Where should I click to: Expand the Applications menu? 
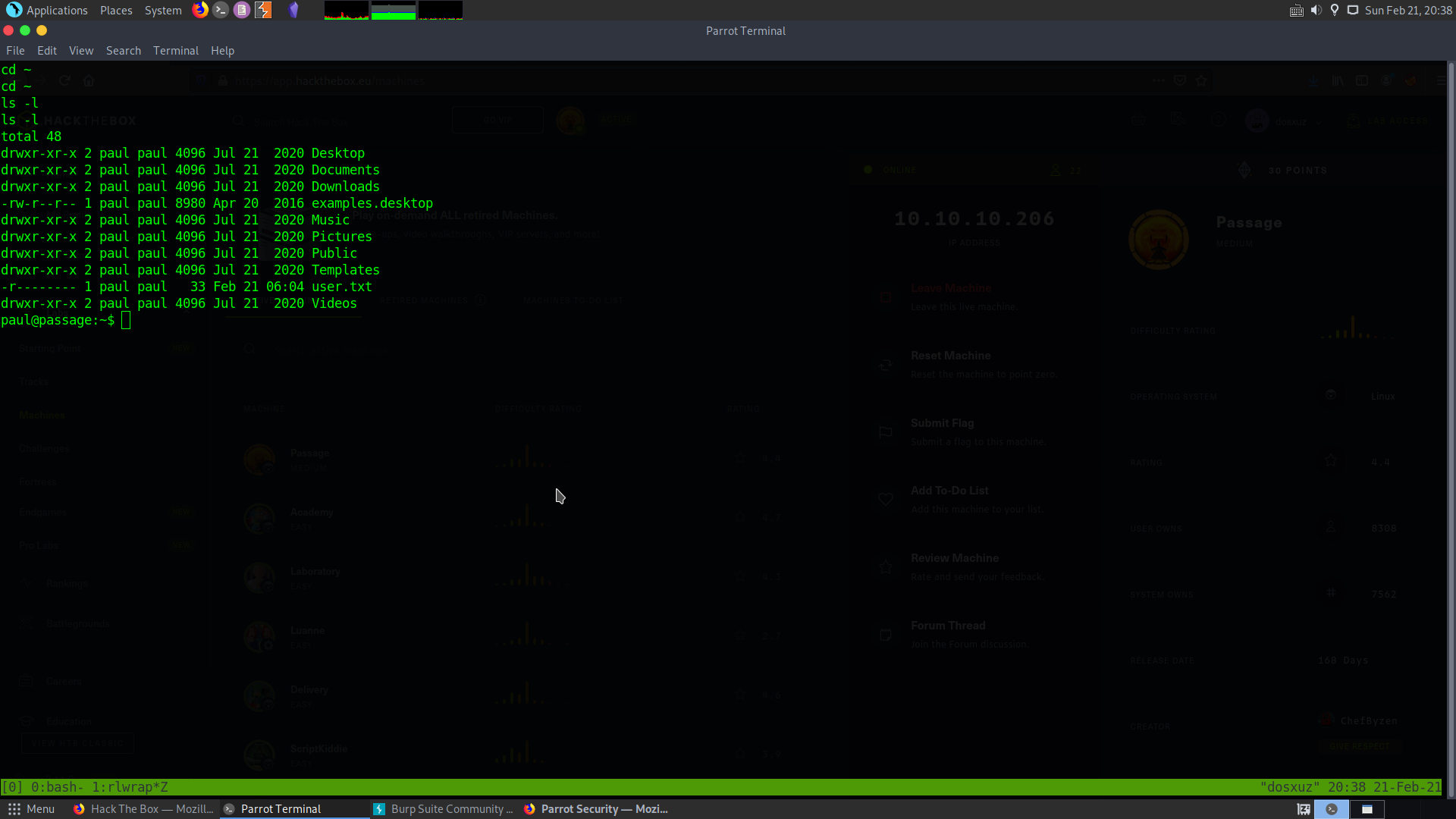[48, 10]
